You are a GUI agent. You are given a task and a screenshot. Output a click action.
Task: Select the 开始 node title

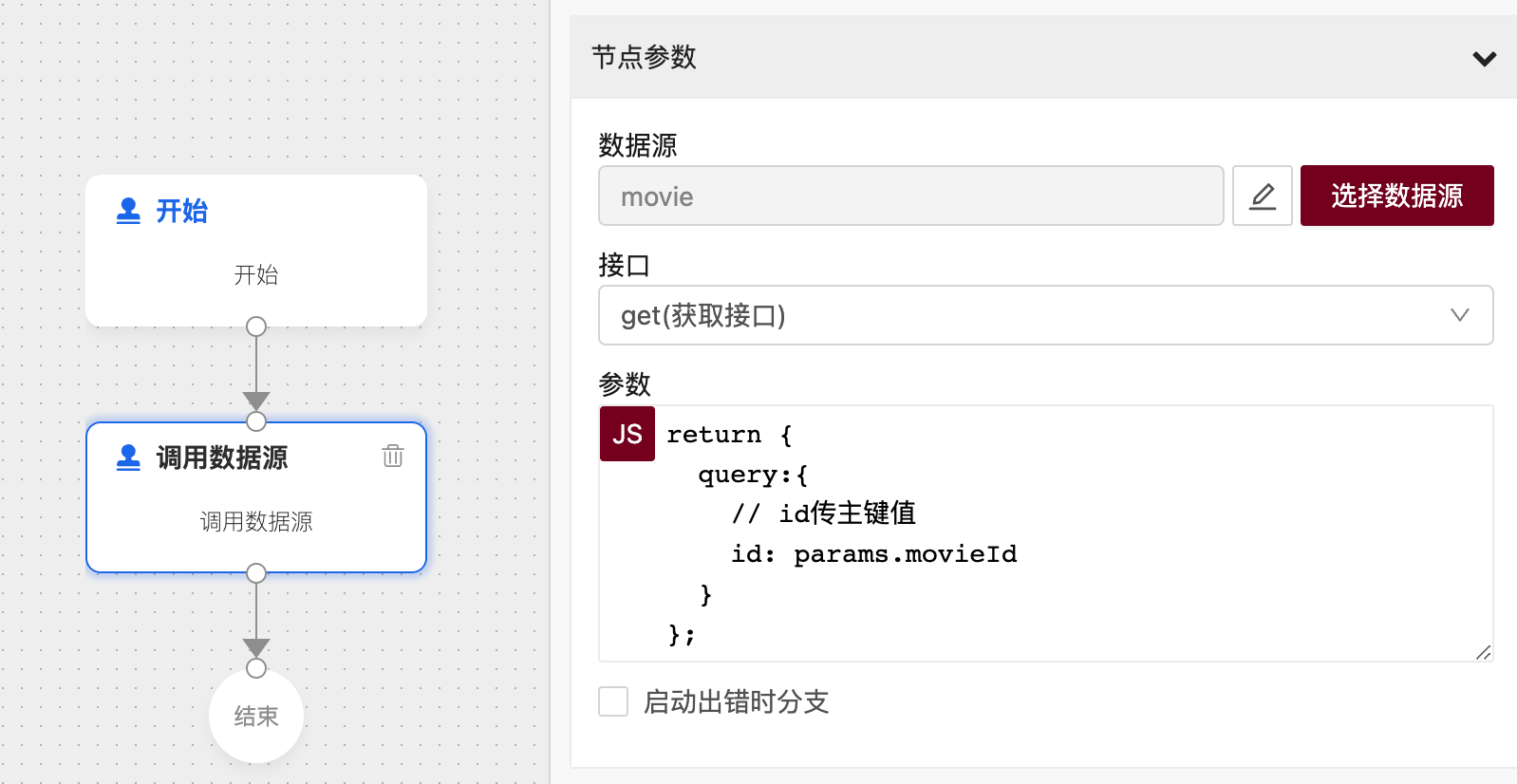click(182, 211)
